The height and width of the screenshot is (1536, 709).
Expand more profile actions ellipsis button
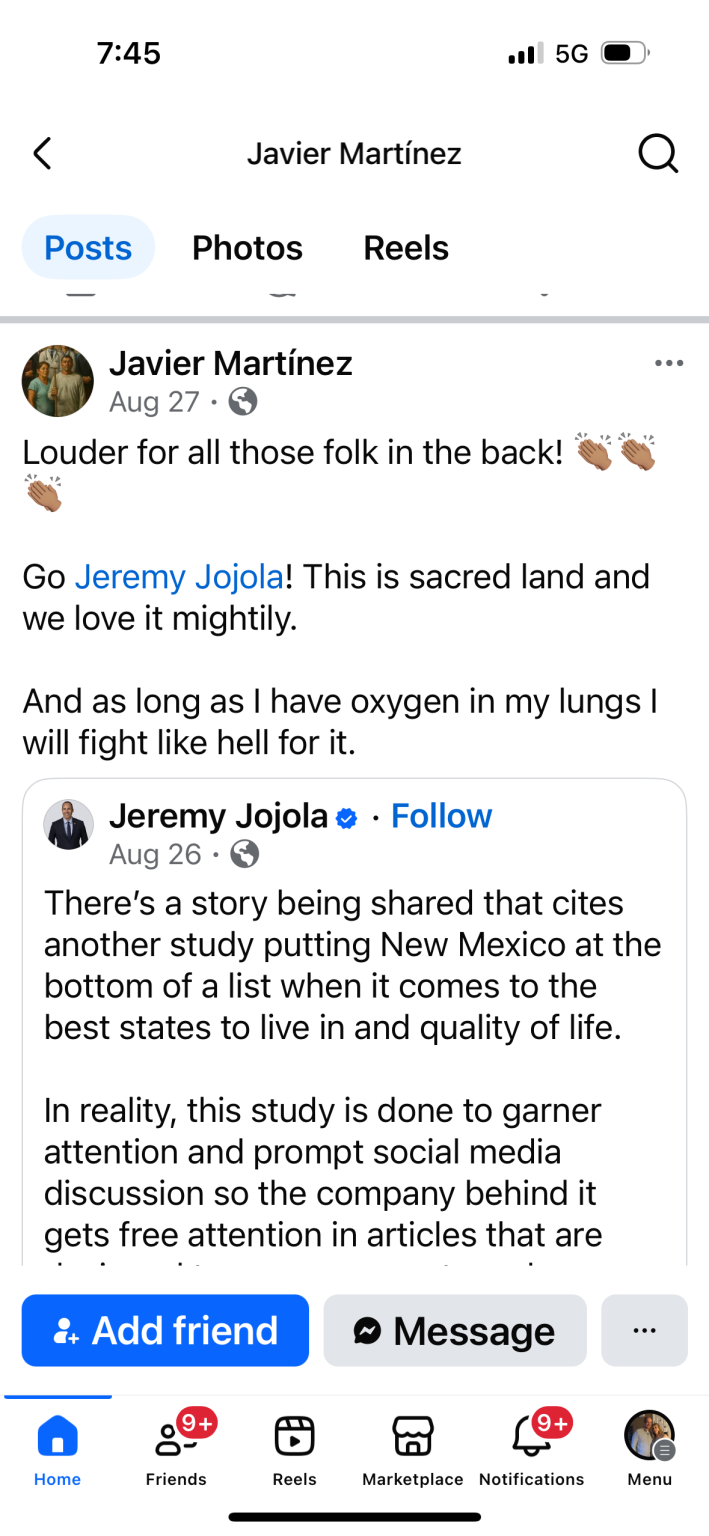[644, 1330]
